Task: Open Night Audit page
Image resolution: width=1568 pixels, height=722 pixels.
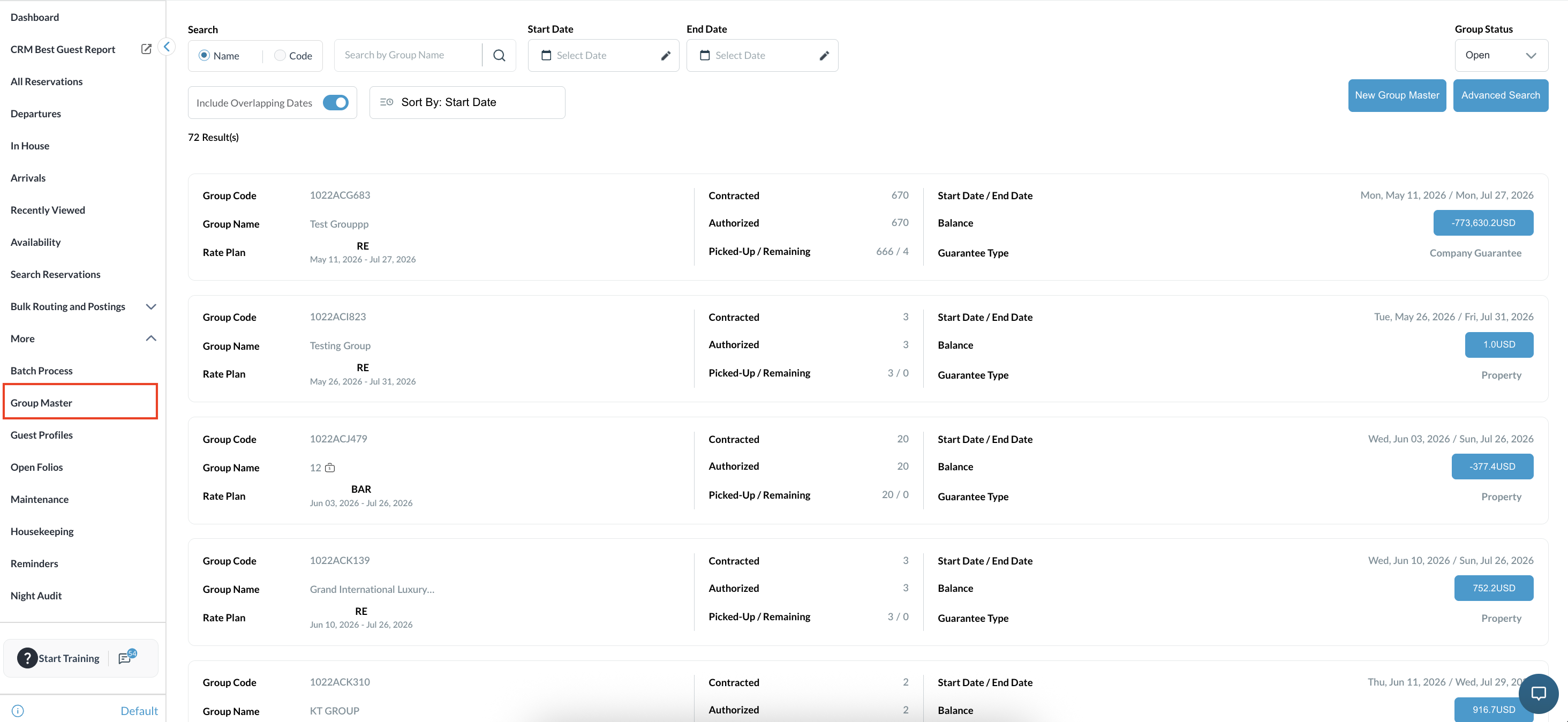Action: (x=36, y=596)
